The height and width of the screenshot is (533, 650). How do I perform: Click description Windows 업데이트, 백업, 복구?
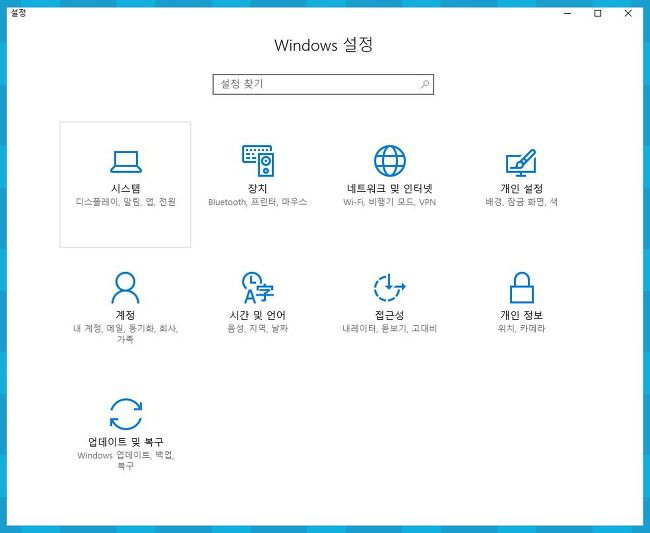[x=126, y=460]
